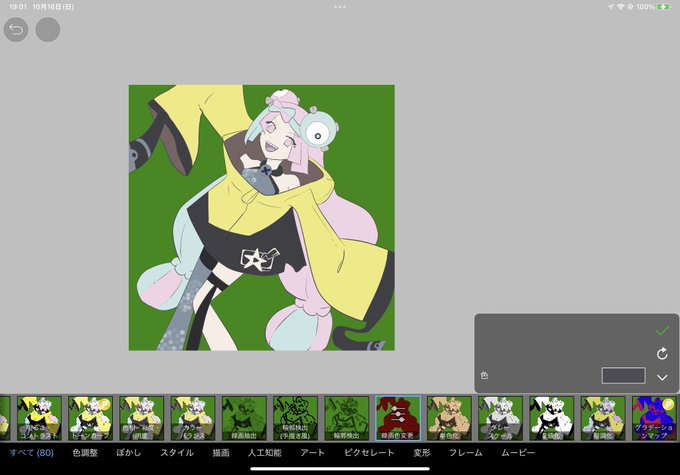Viewport: 680px width, 475px height.
Task: Tap the three-dot multitasking menu at top
Action: click(x=340, y=7)
